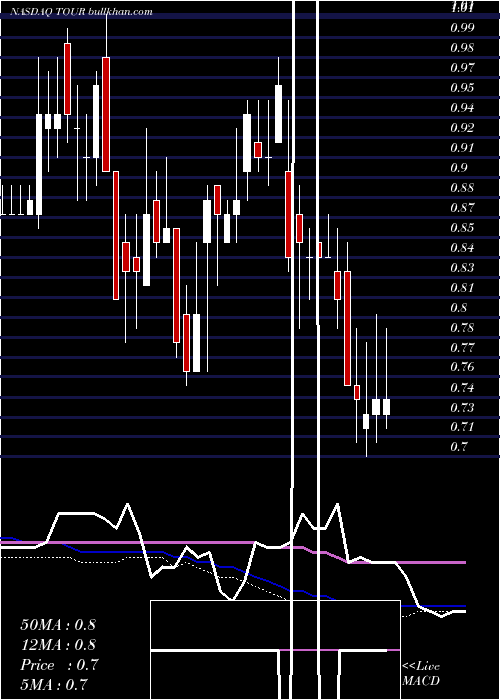Click the 50MA : 0.8 readout

point(58,625)
